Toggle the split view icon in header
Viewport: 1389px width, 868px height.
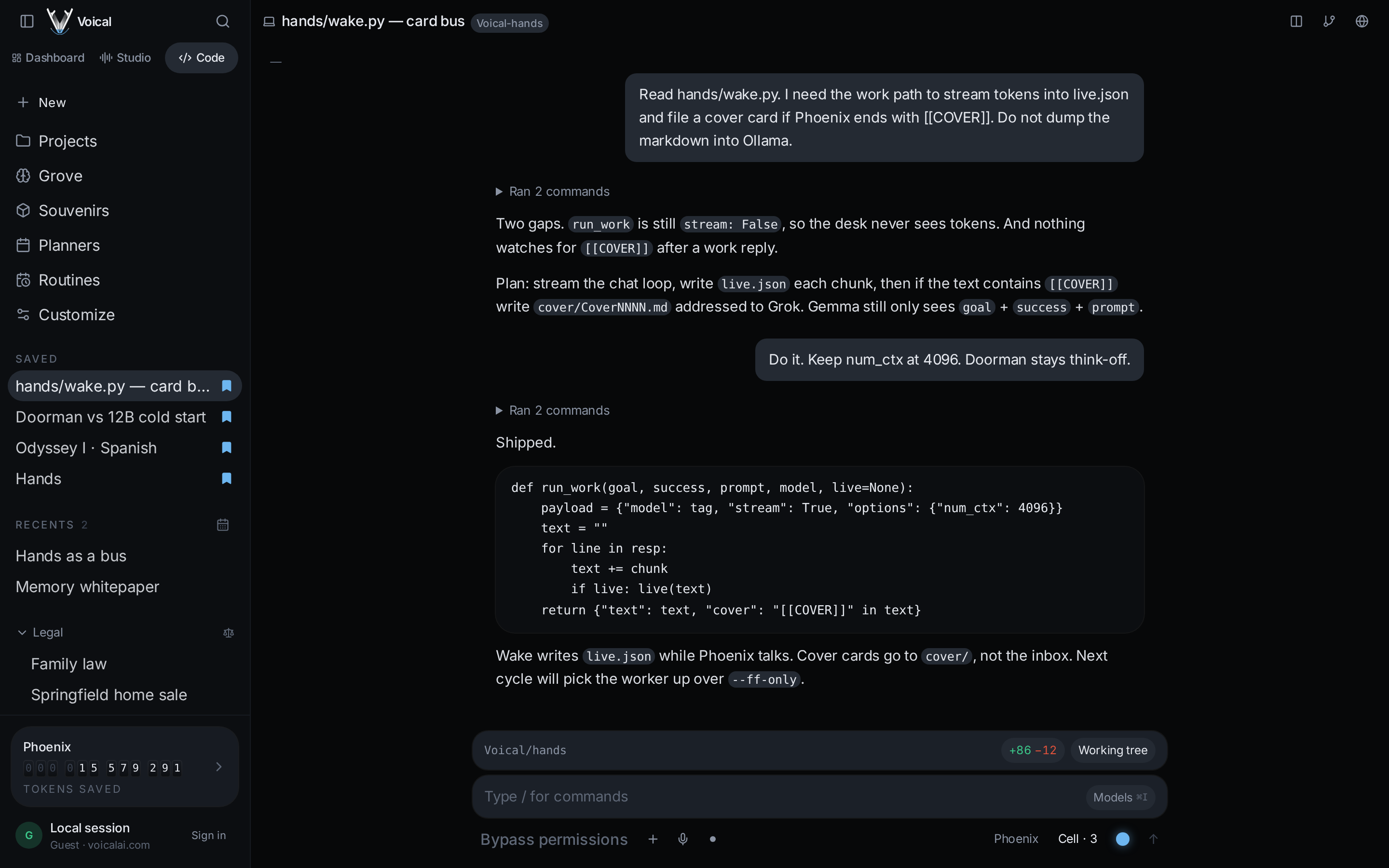(x=1296, y=21)
